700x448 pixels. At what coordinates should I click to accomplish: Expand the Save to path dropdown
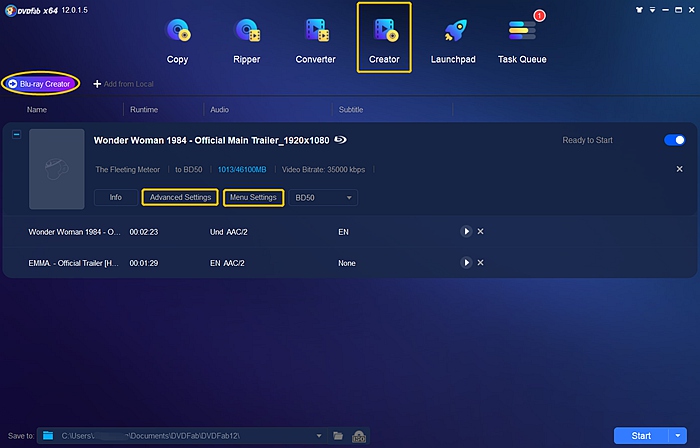point(319,436)
